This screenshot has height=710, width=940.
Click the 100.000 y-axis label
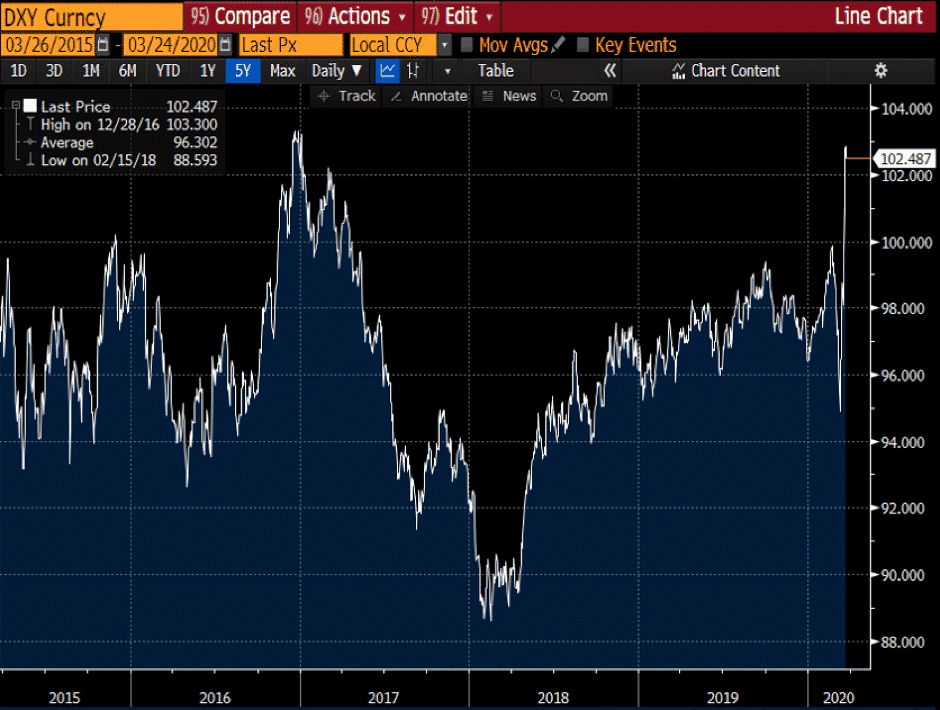(906, 243)
